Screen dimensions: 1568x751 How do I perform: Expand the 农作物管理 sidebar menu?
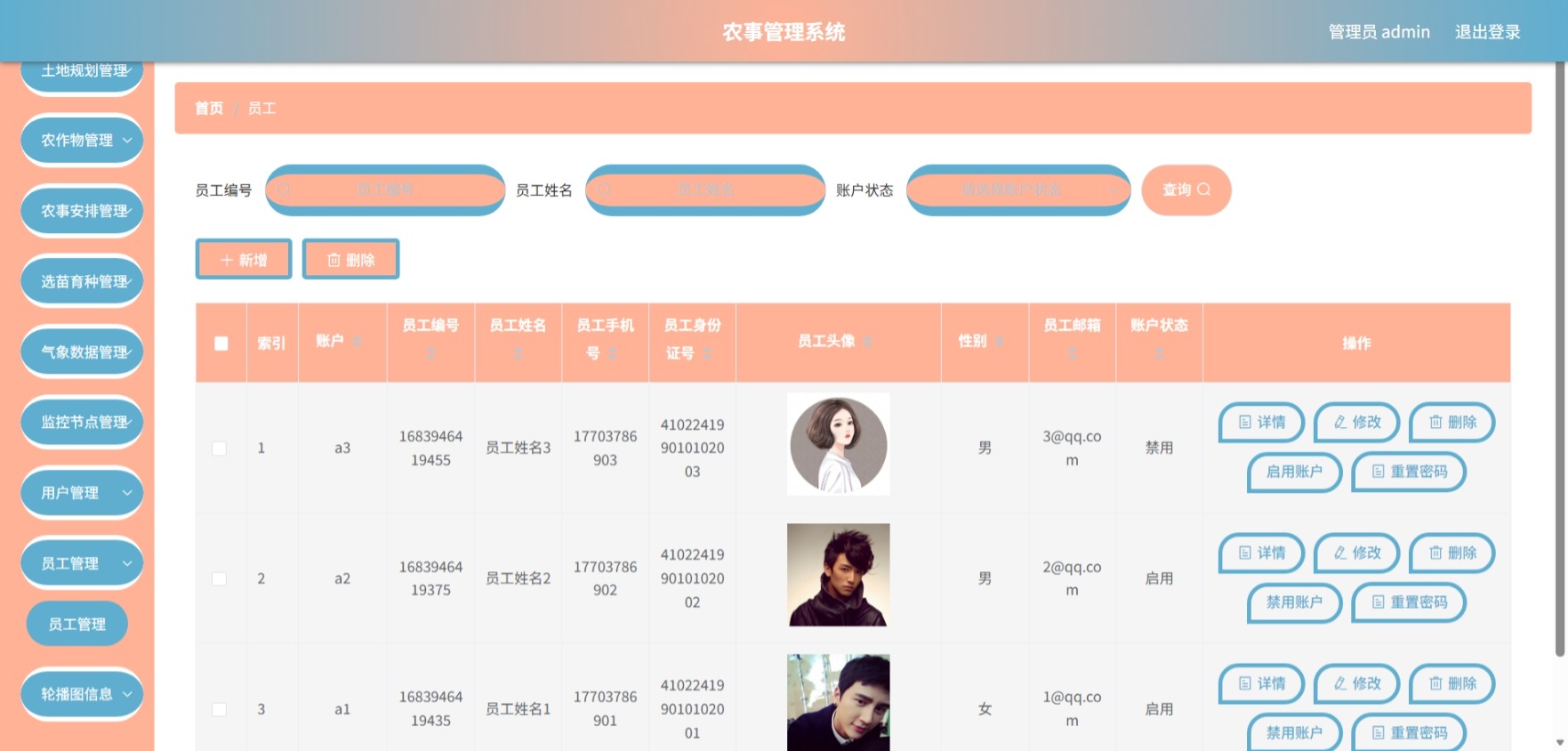(82, 140)
